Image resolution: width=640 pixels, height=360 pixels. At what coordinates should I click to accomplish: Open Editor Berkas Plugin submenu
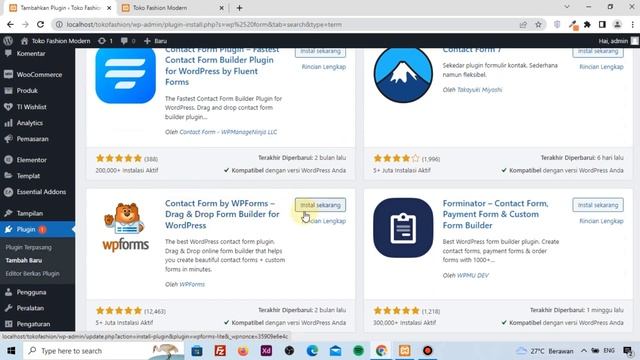[33, 273]
